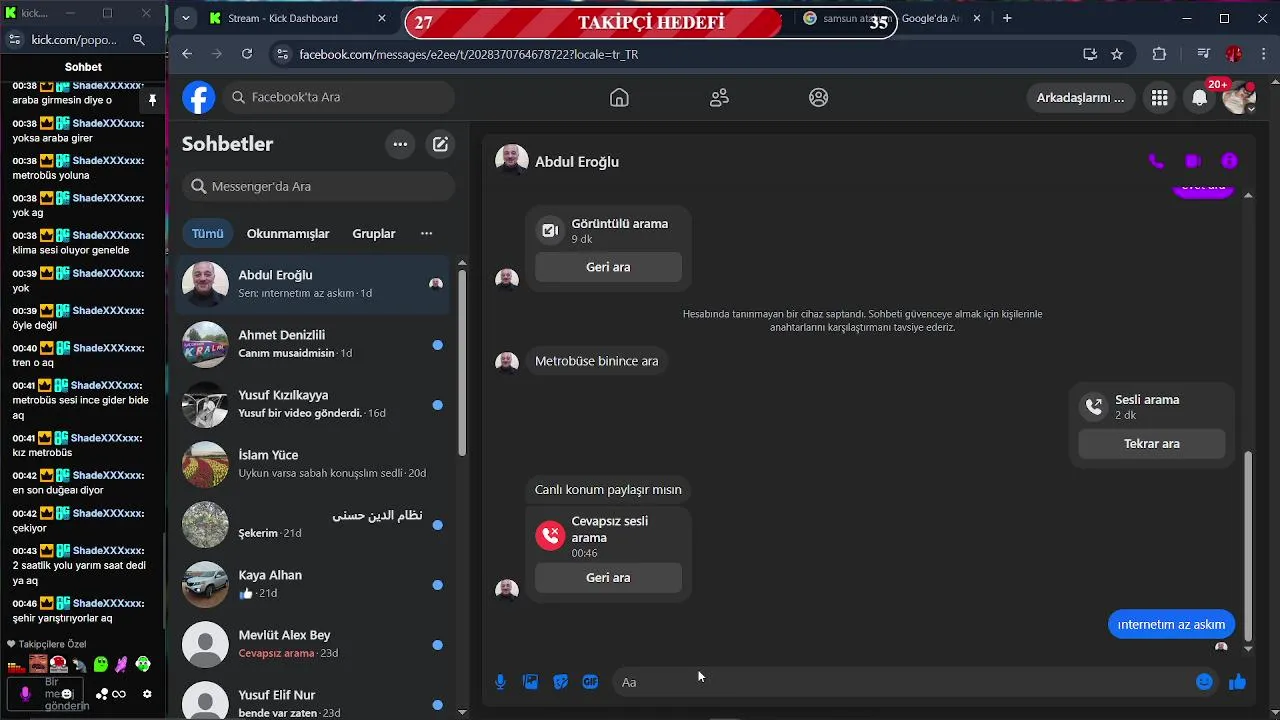Start a voice call with Abdul Eroğlu
Viewport: 1280px width, 720px height.
coord(1156,161)
